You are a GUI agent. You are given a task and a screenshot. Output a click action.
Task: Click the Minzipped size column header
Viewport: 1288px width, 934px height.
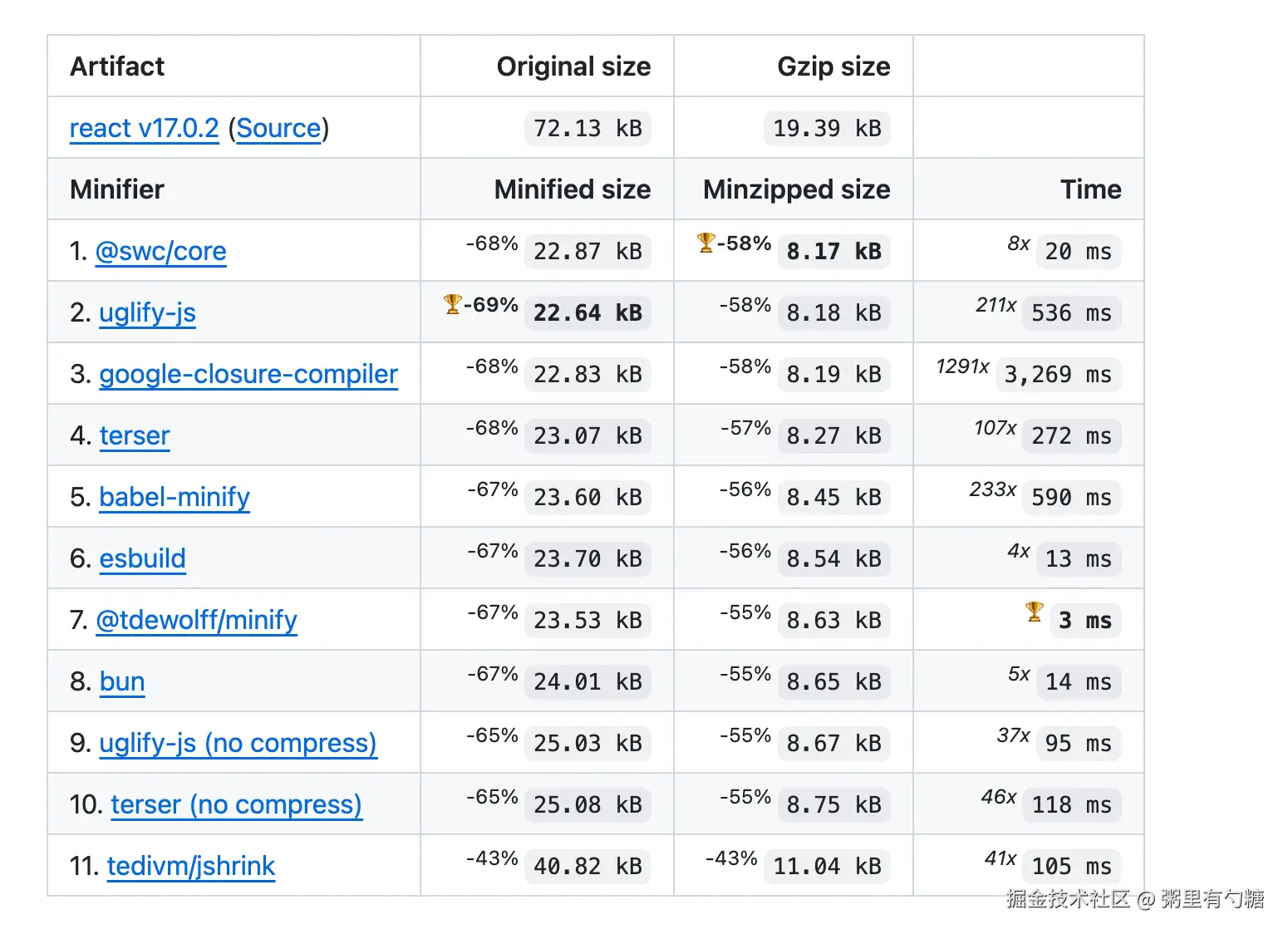click(x=796, y=189)
